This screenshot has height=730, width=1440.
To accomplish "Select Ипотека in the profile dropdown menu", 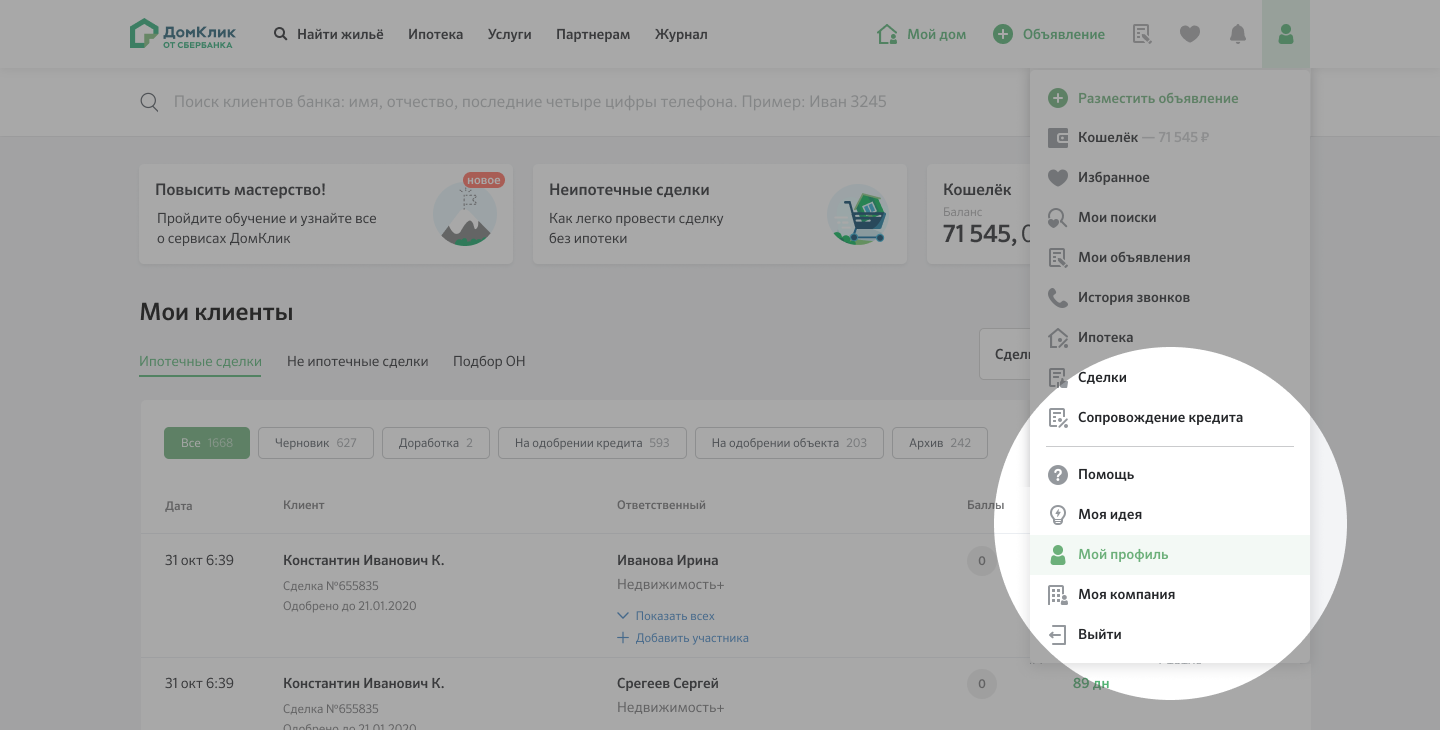I will coord(1170,338).
